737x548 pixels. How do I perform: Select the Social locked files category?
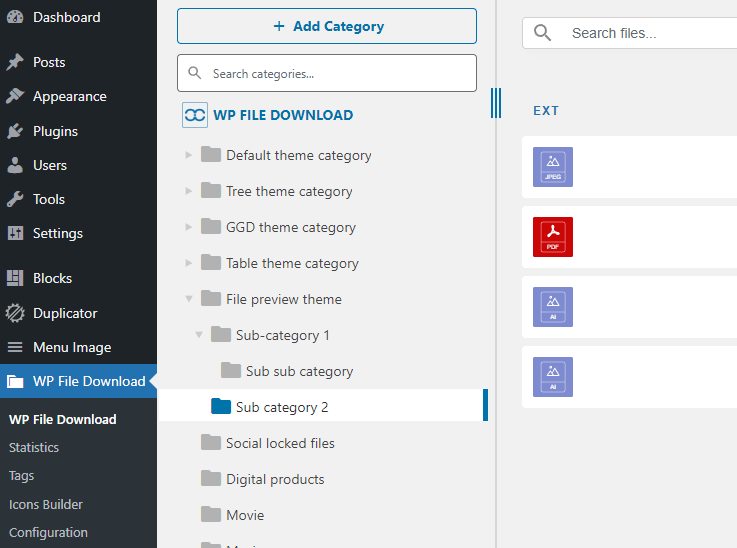pyautogui.click(x=280, y=443)
